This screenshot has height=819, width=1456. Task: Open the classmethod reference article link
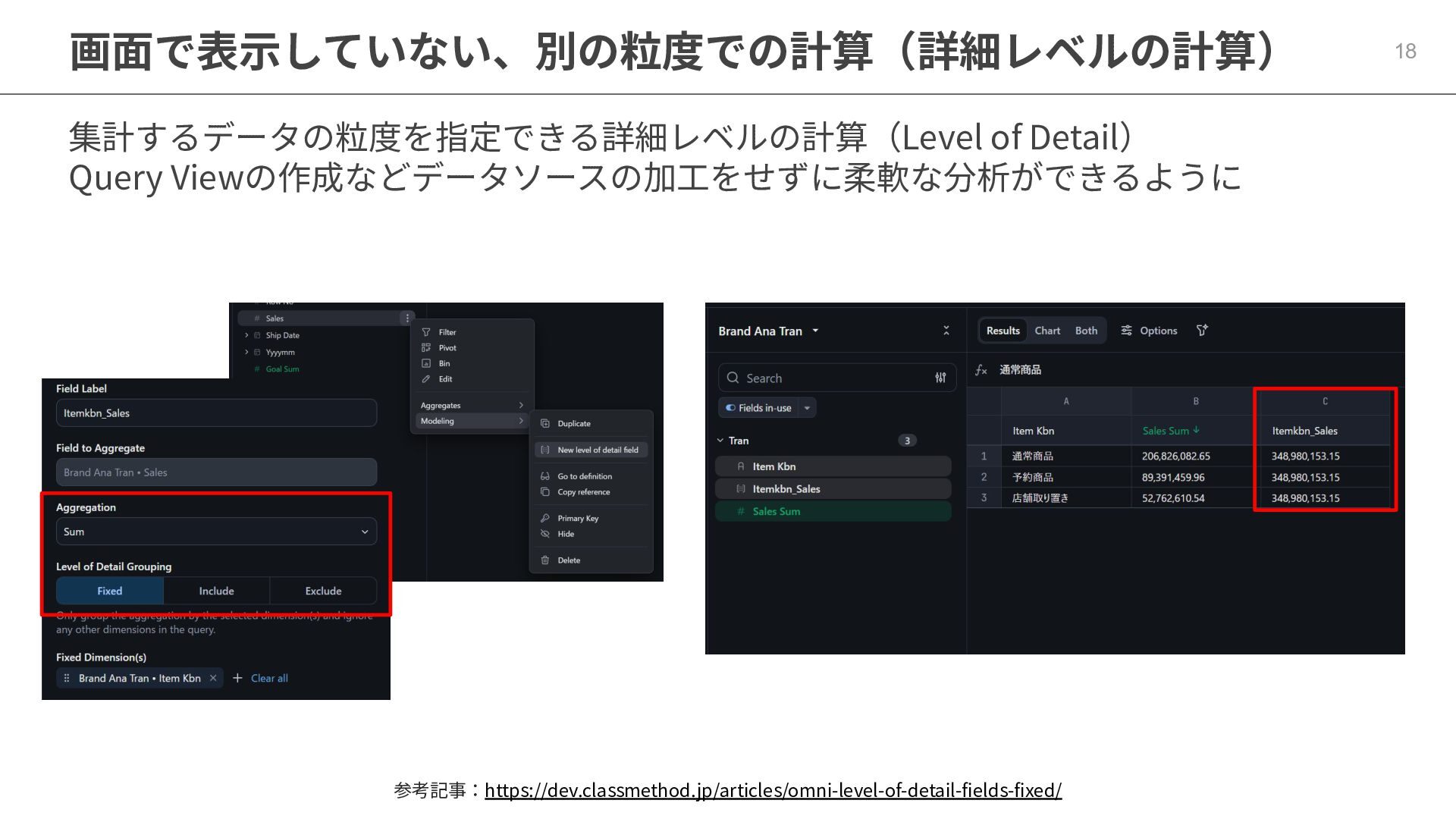pyautogui.click(x=773, y=790)
